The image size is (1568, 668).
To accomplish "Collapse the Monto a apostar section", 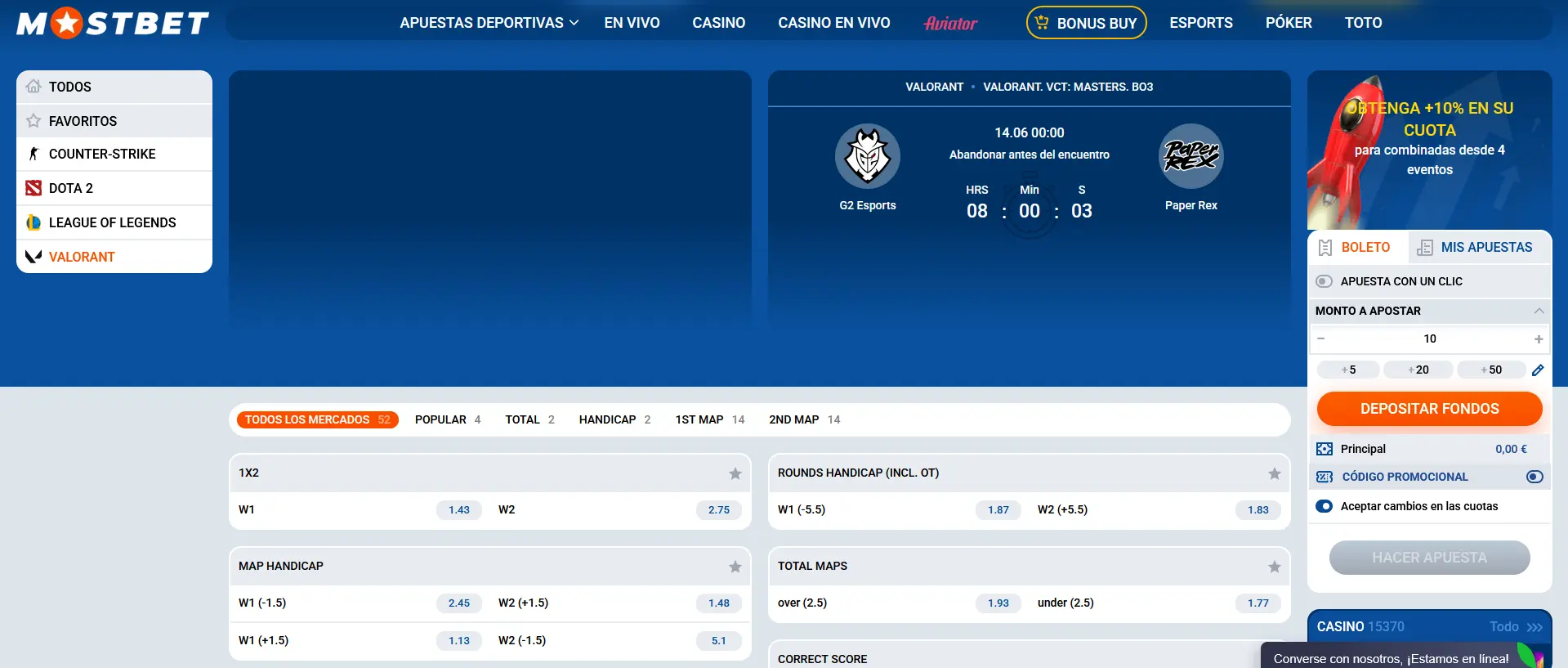I will [x=1539, y=311].
